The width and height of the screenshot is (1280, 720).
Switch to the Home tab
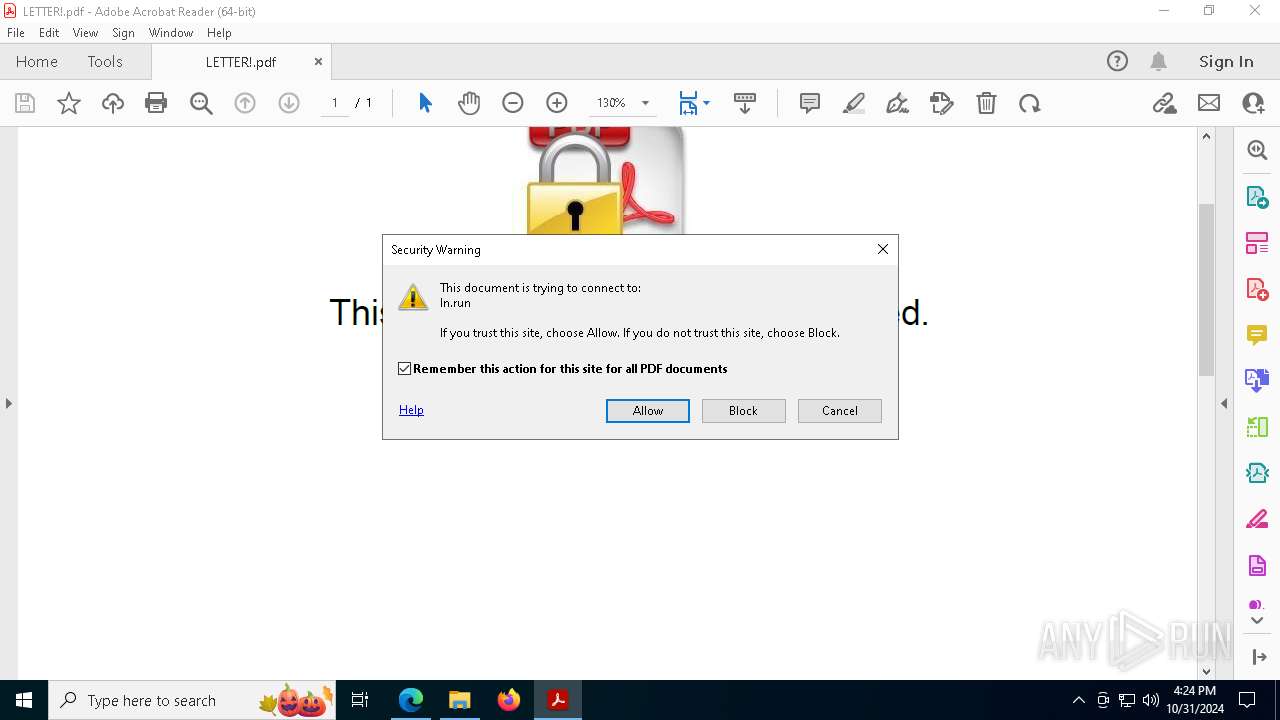[x=37, y=61]
